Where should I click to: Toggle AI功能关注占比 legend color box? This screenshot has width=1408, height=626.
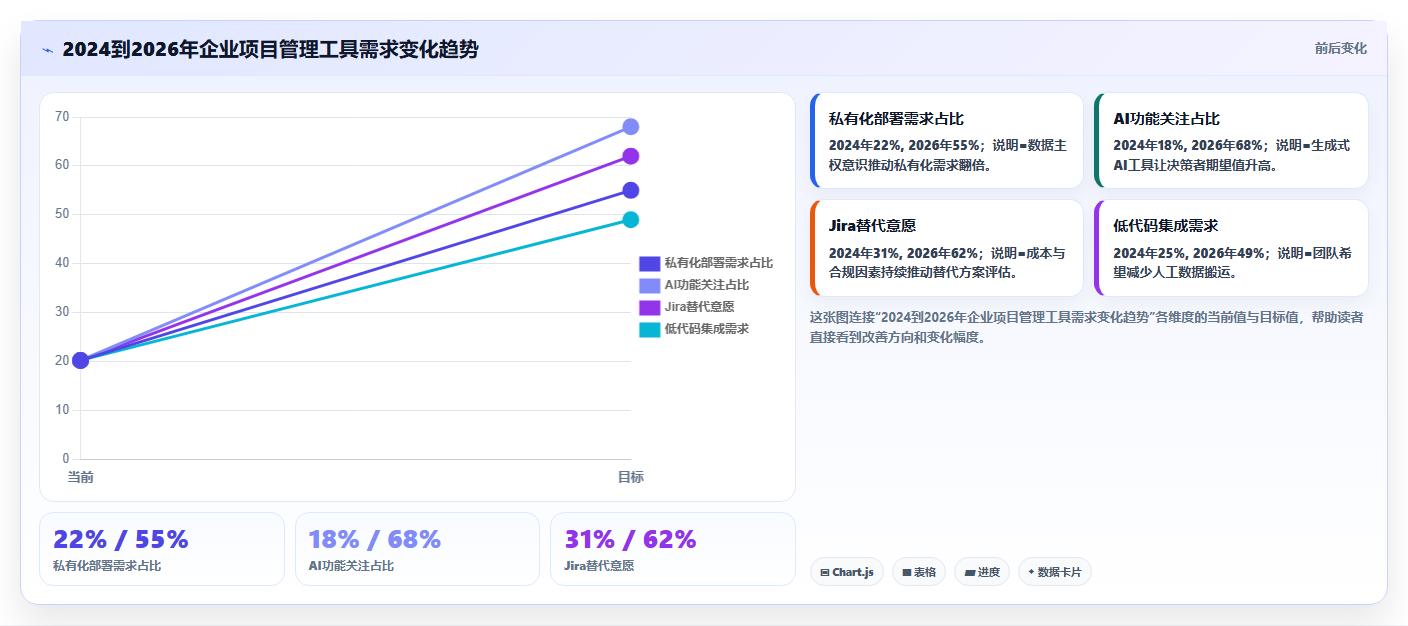[x=650, y=285]
